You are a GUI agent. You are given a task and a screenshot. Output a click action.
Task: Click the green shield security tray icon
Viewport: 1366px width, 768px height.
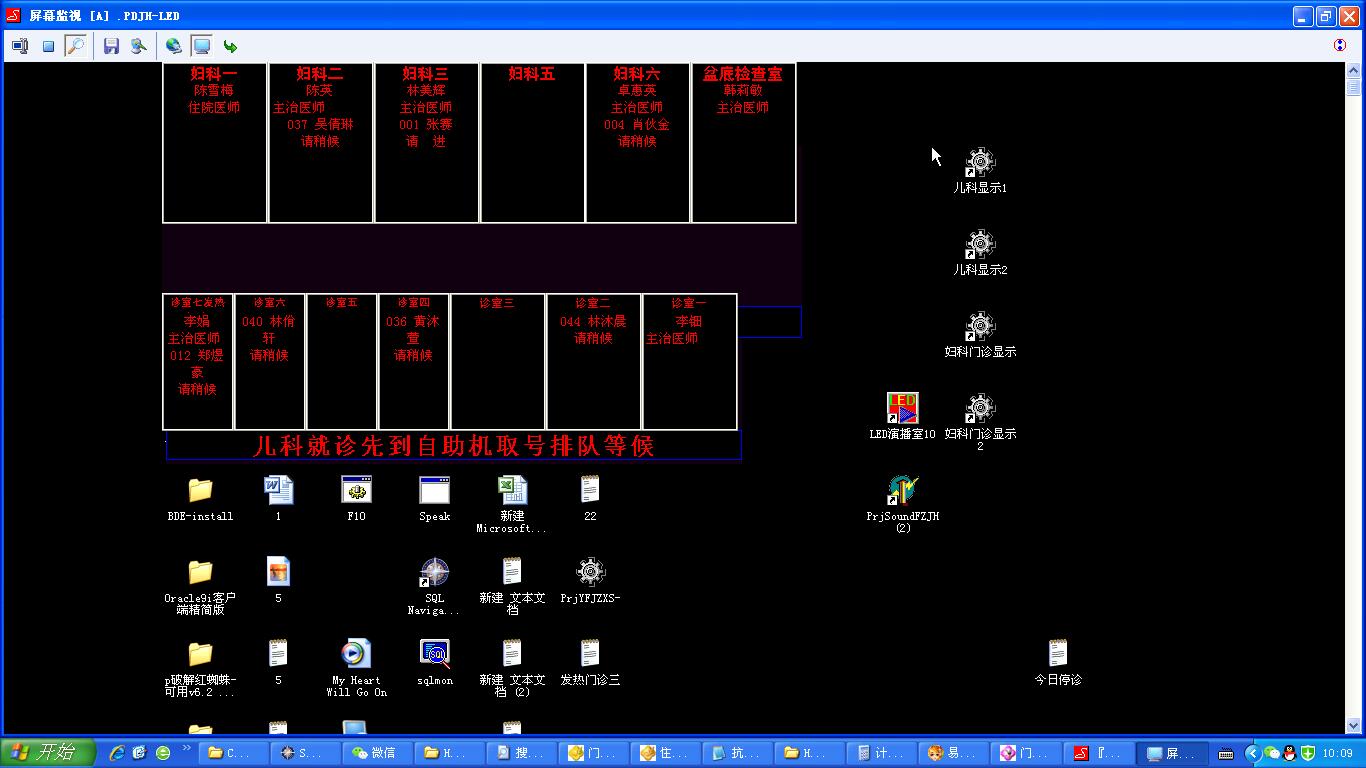[1307, 753]
